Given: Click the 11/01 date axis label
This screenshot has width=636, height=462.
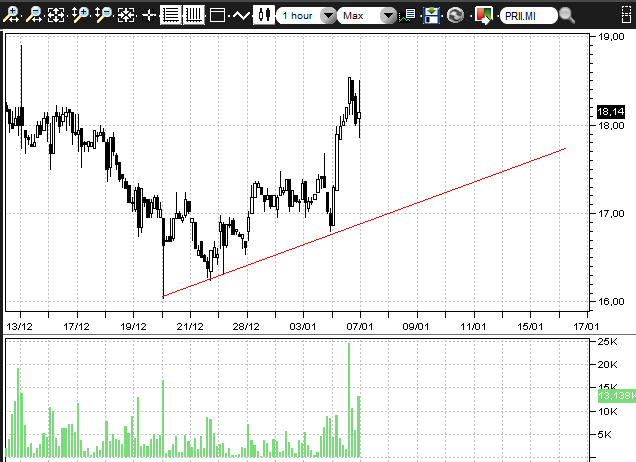Looking at the screenshot, I should pyautogui.click(x=473, y=326).
